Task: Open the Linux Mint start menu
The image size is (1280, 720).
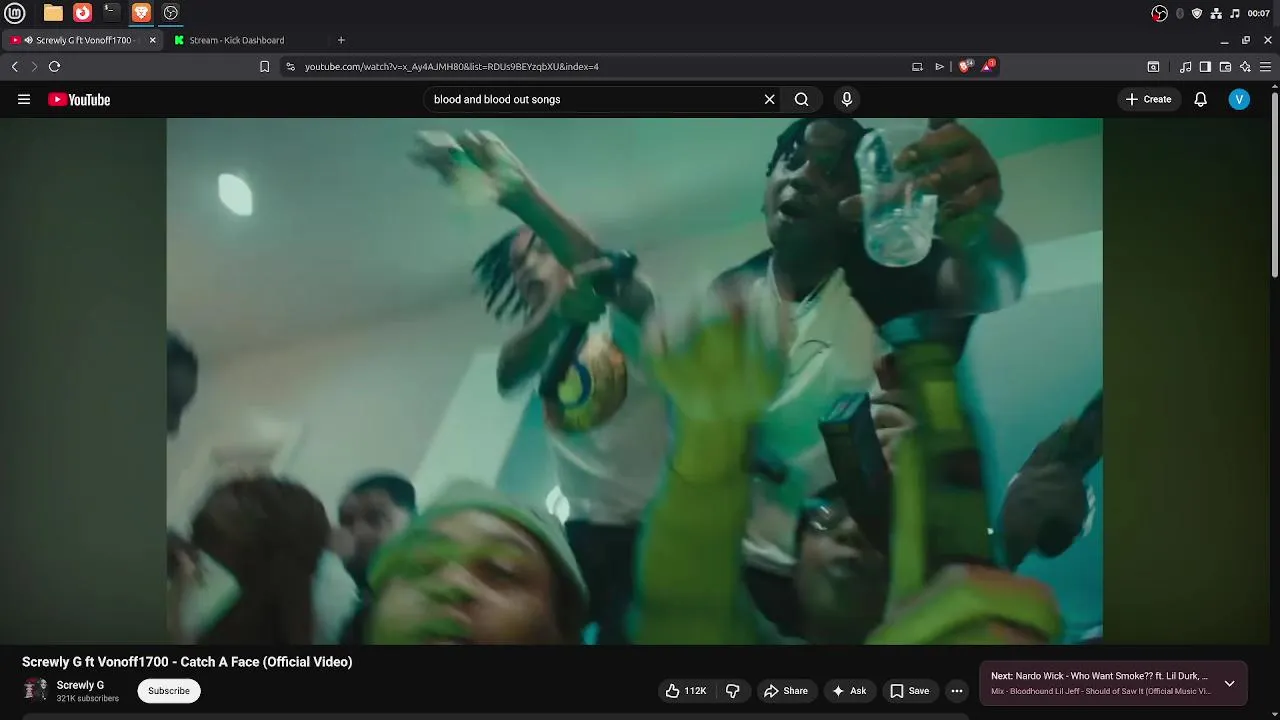Action: tap(15, 13)
